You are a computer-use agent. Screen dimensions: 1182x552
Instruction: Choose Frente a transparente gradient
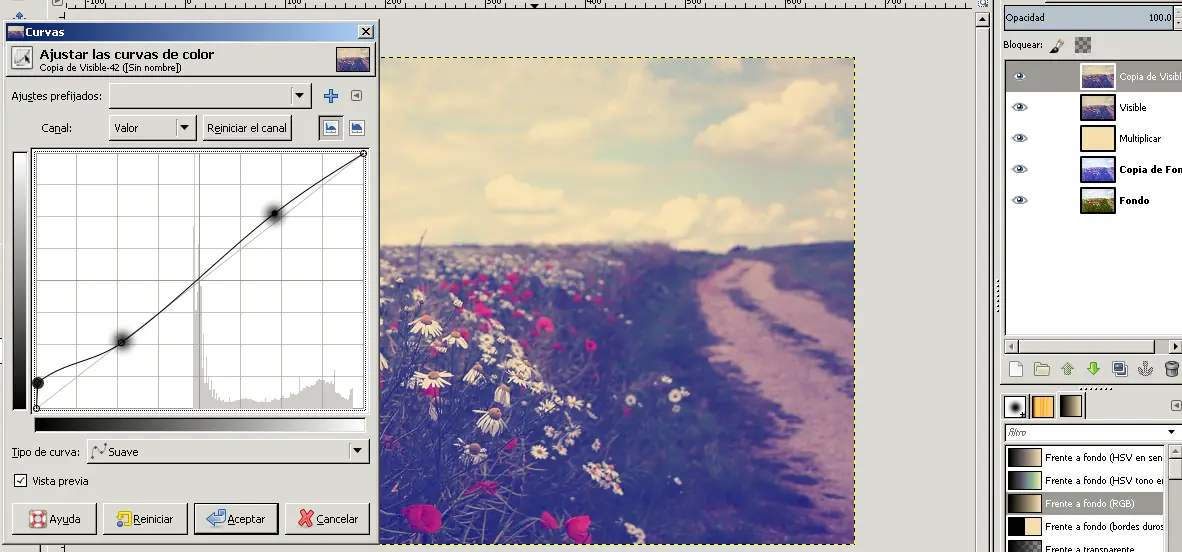(x=1086, y=545)
